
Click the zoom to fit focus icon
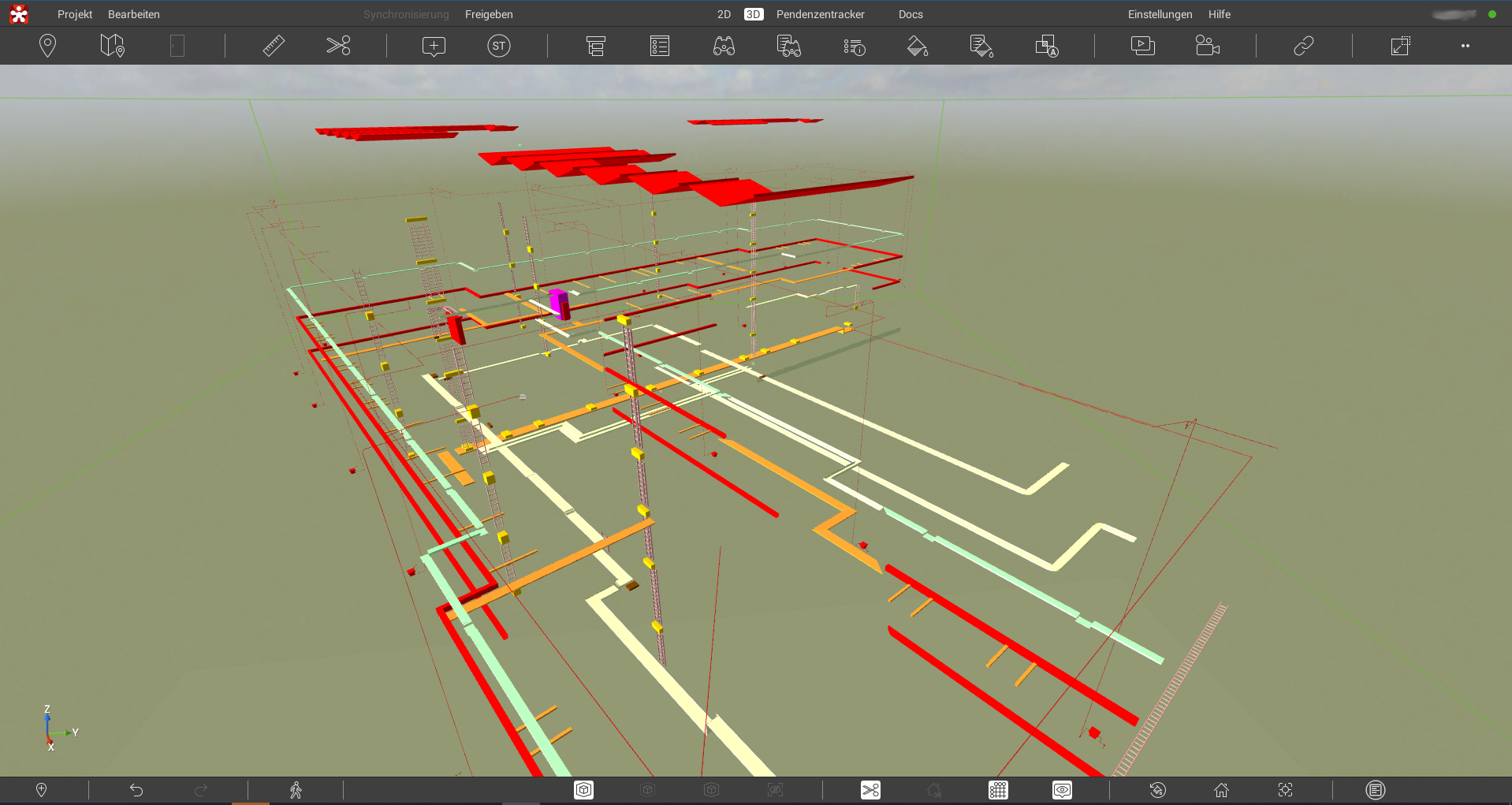(x=1285, y=790)
